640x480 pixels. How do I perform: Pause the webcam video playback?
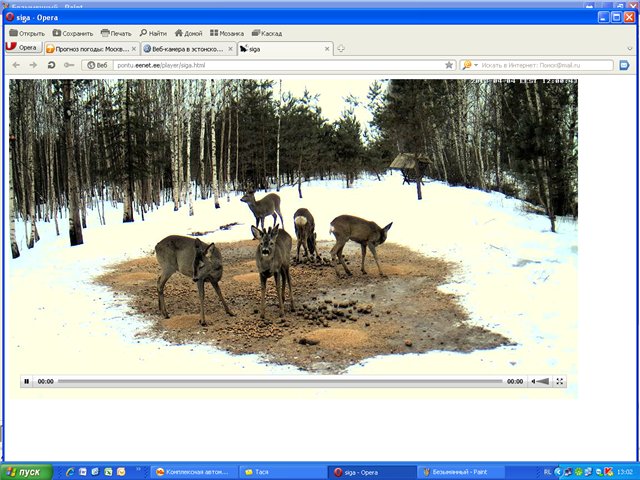[27, 381]
